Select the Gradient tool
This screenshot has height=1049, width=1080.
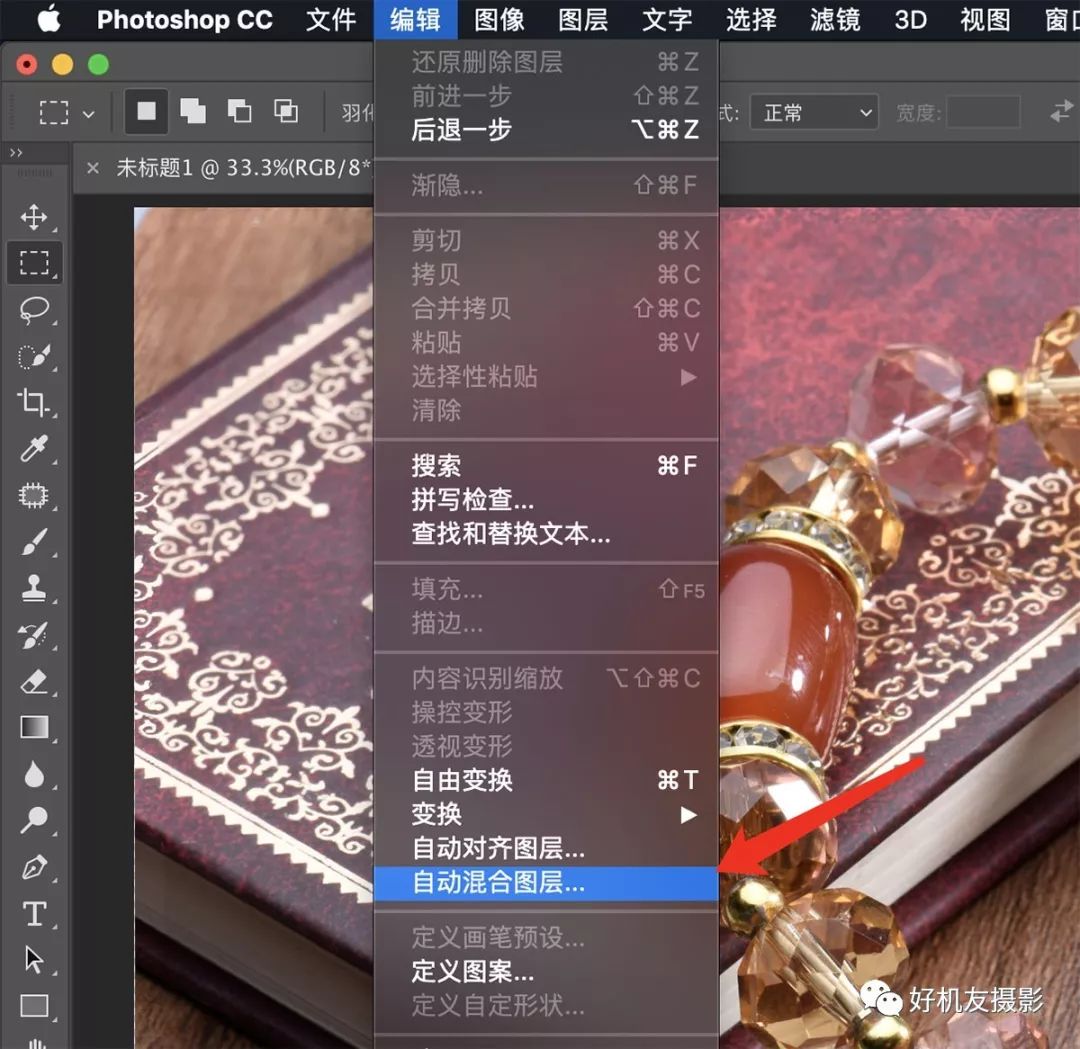34,727
